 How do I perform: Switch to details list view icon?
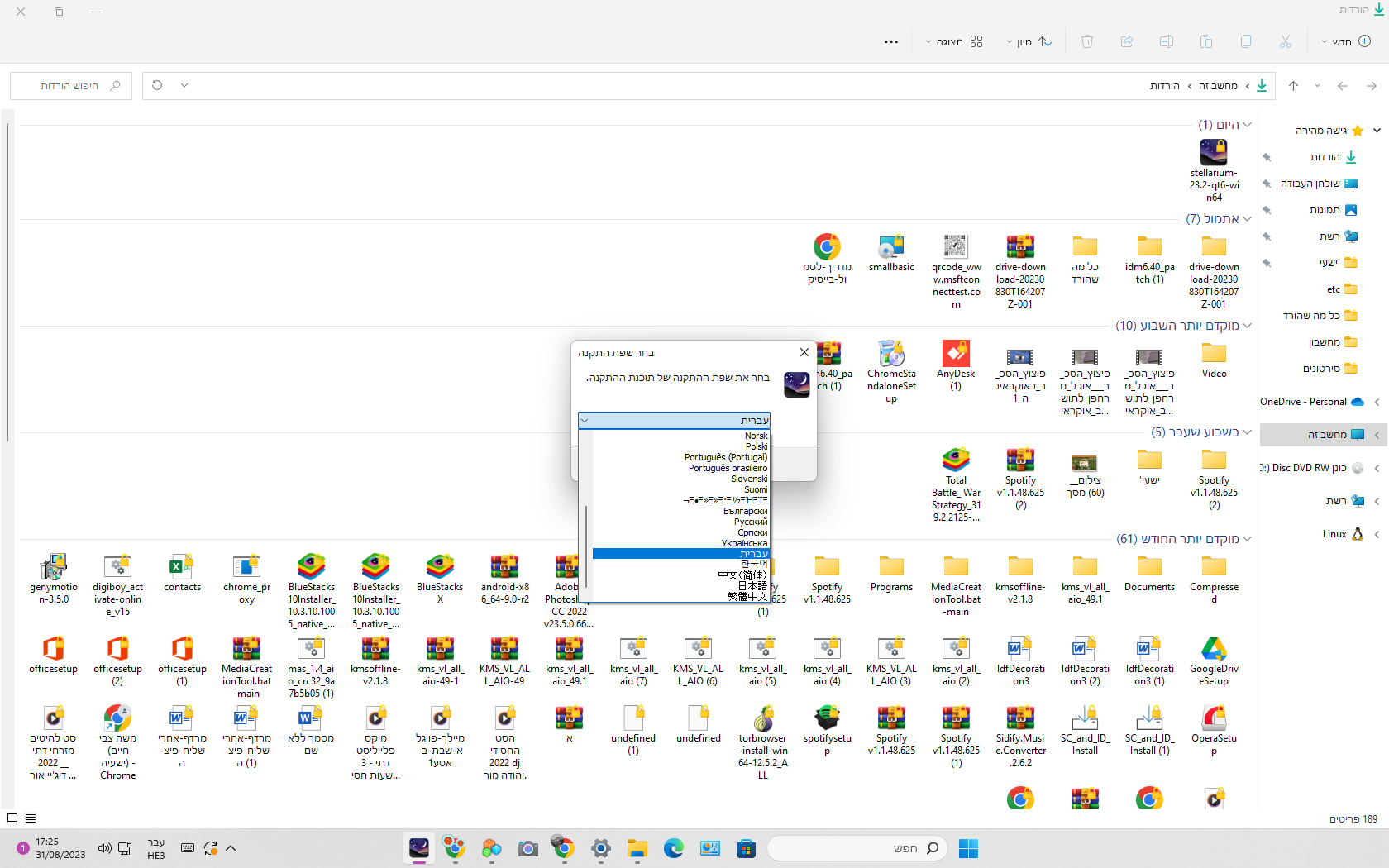(31, 818)
